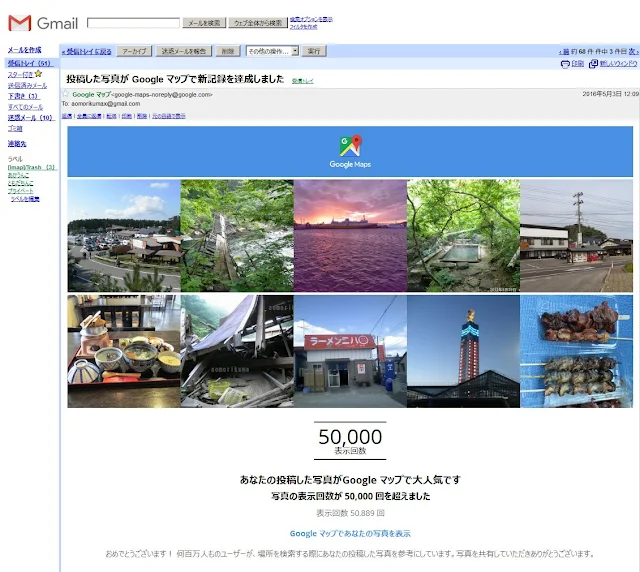Go to previous message with ‹前 link
640x572 pixels.
(564, 52)
